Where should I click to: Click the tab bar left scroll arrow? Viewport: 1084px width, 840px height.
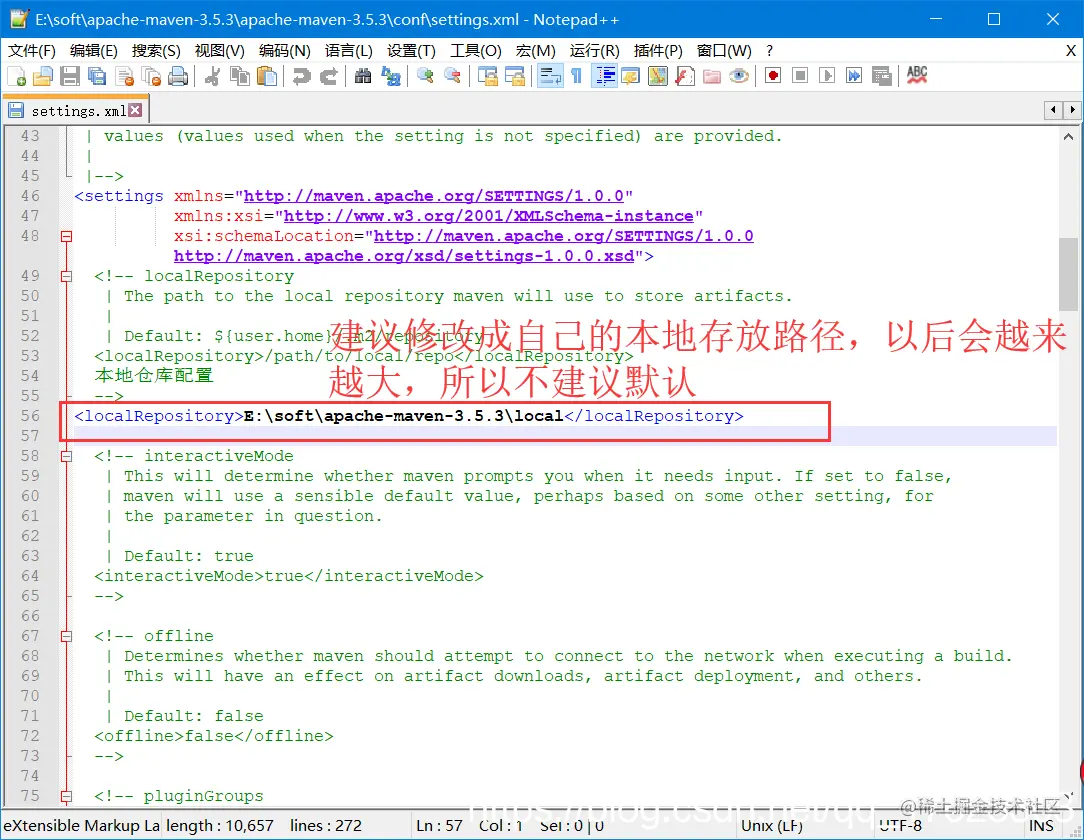pyautogui.click(x=1053, y=110)
